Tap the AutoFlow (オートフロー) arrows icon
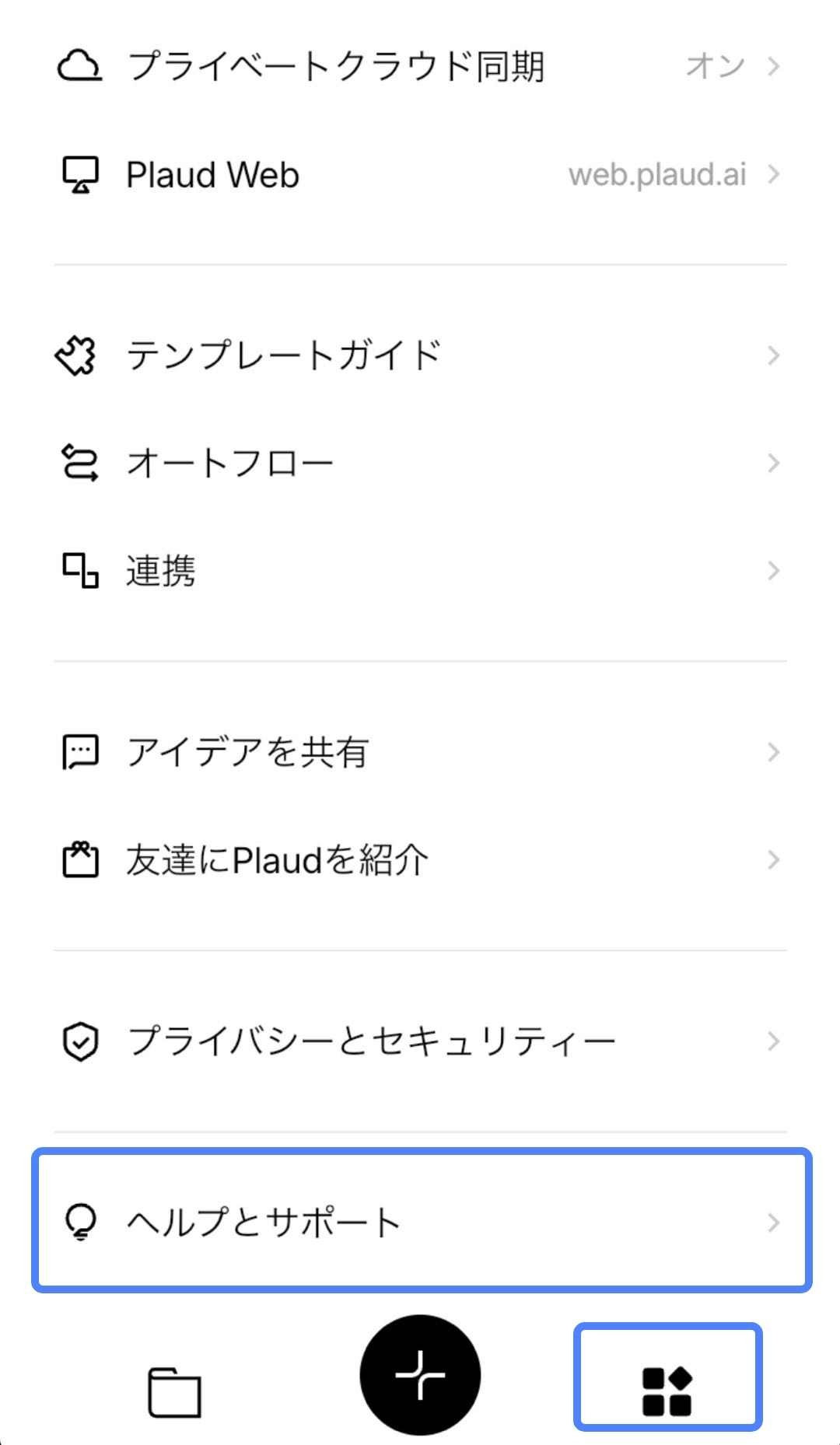The height and width of the screenshot is (1445, 840). [79, 464]
